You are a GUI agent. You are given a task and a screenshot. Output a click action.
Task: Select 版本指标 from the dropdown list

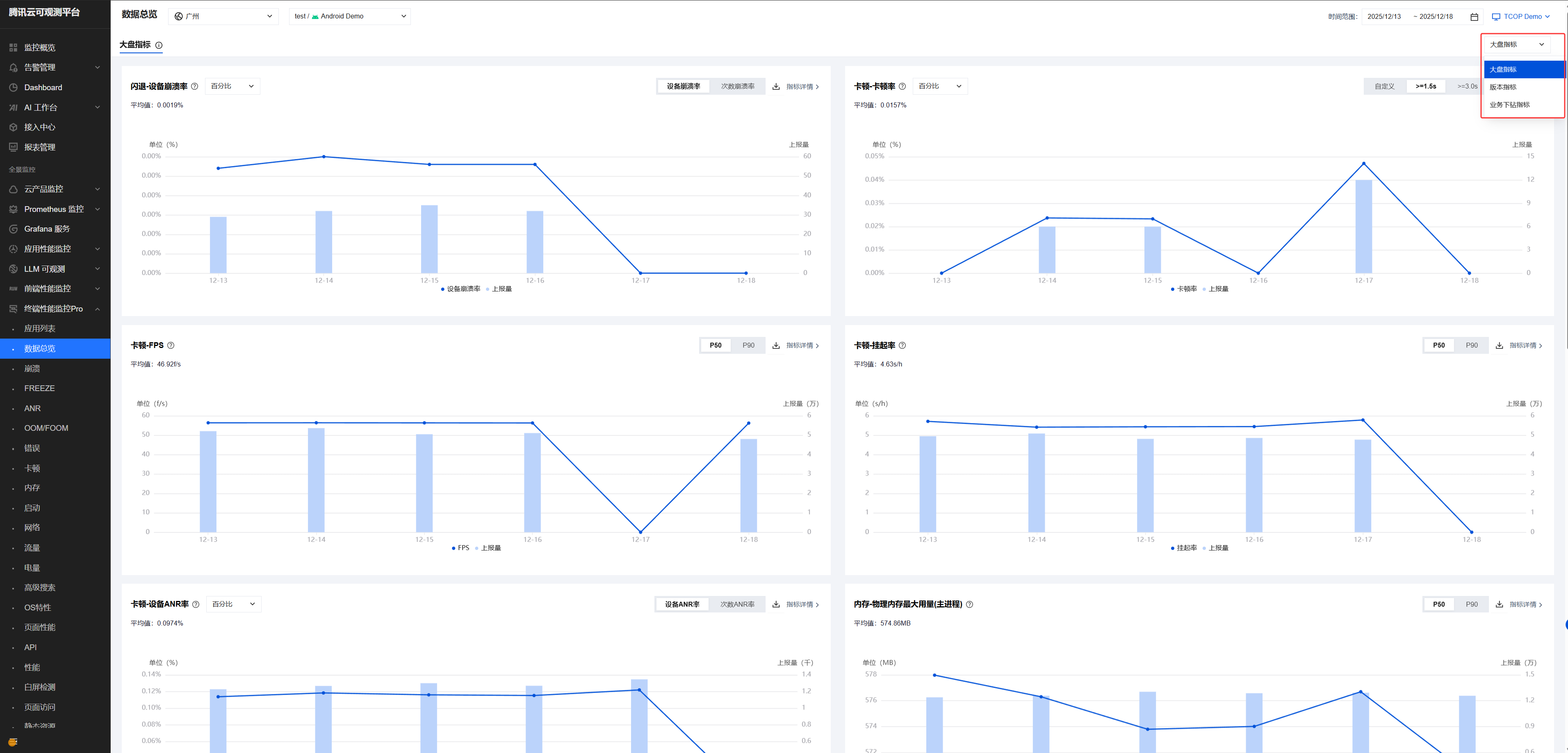pos(1503,87)
